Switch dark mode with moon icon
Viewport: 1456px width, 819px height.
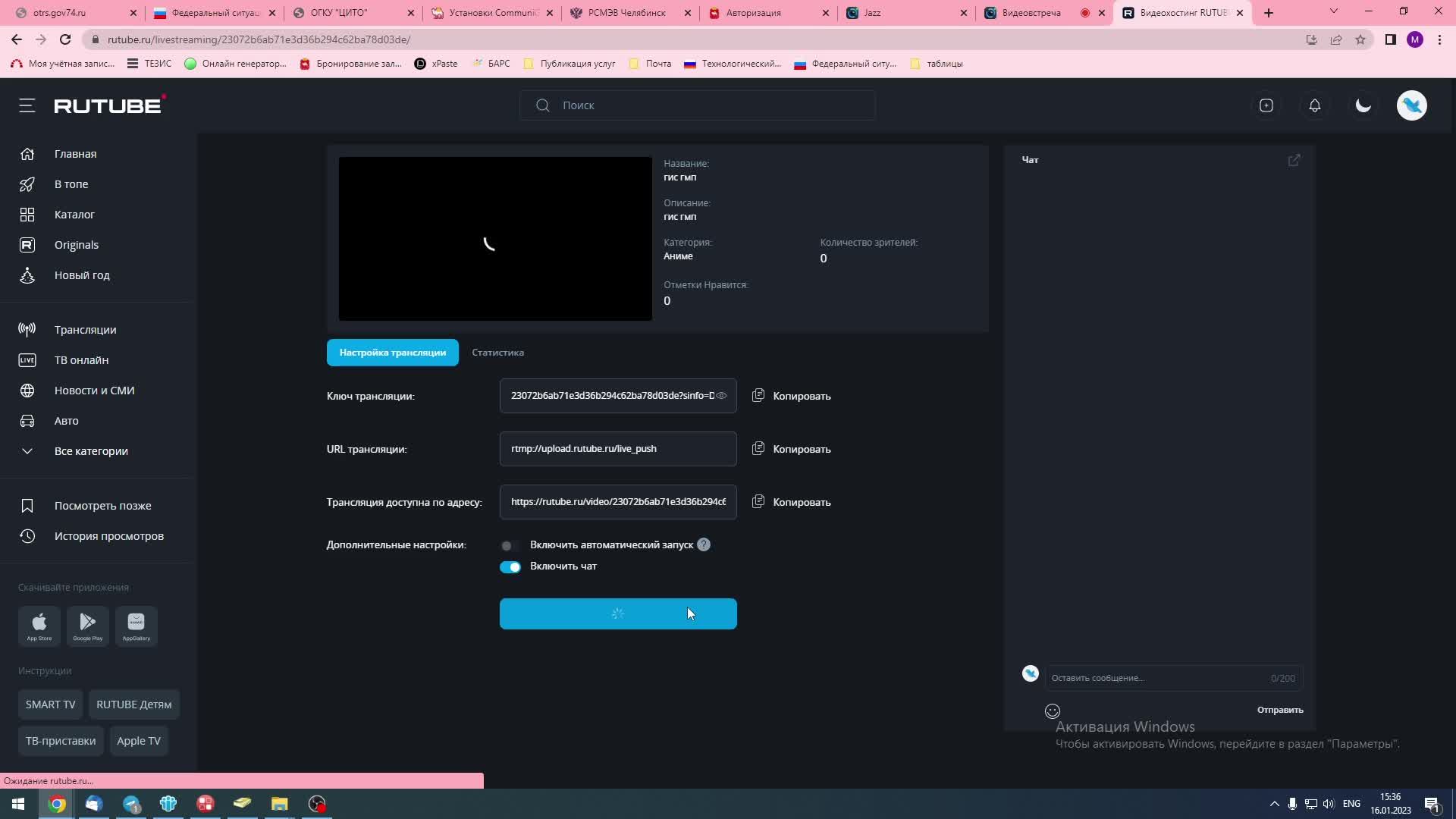pos(1363,105)
